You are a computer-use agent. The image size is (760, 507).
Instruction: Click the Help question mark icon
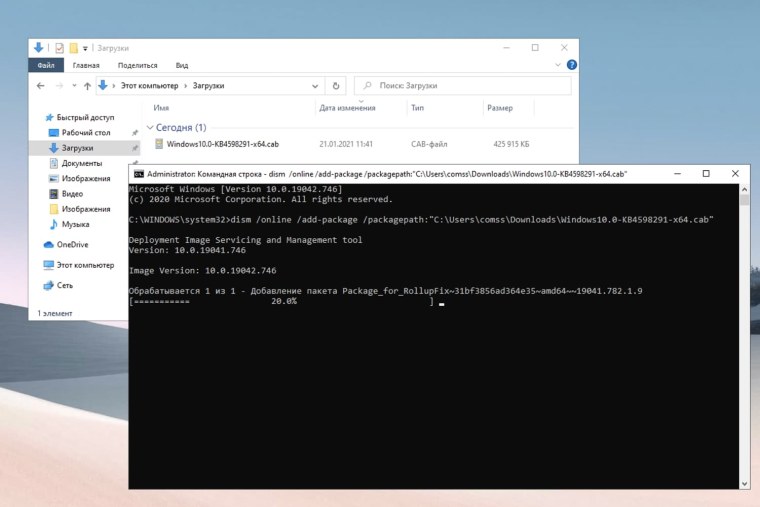(x=571, y=66)
